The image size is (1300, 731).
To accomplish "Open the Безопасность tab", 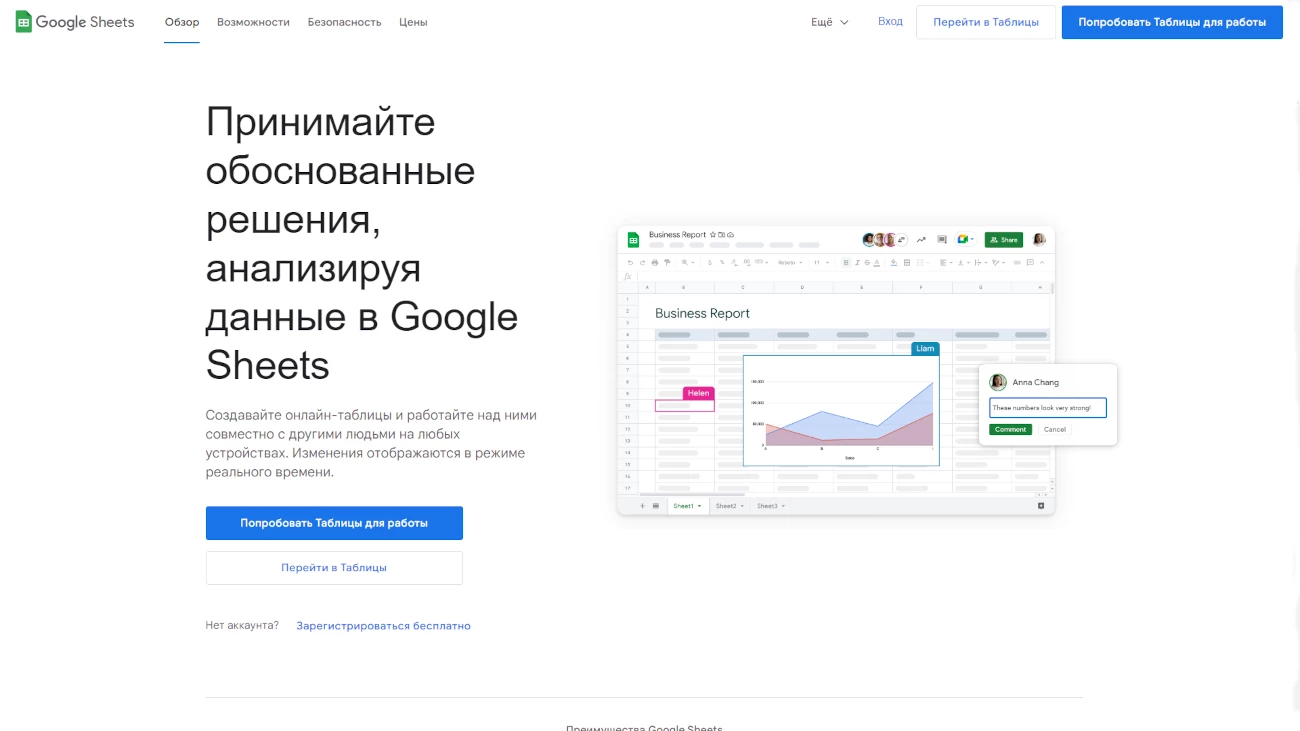I will [344, 22].
